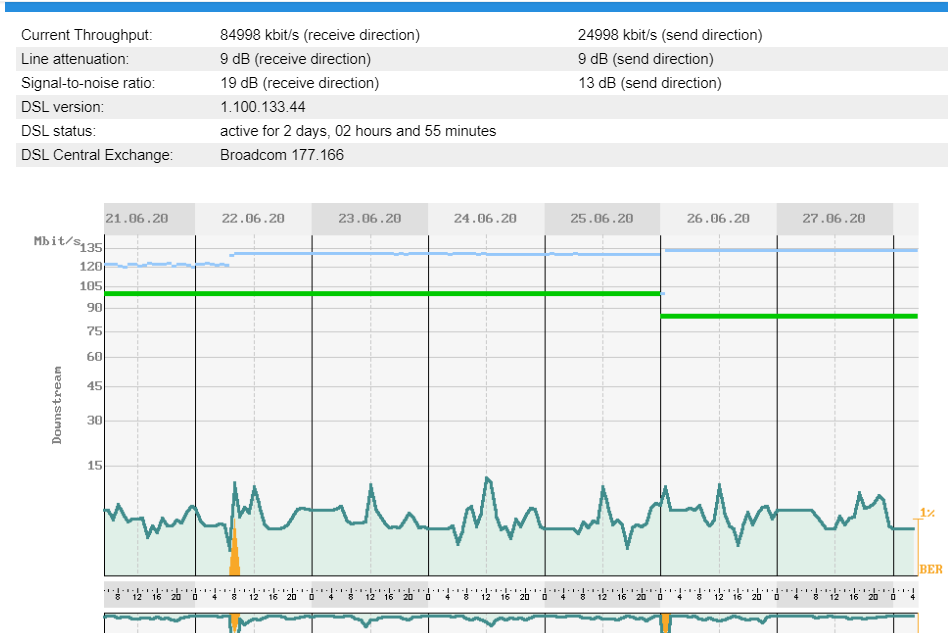Click the lower green line at 85 Mbit/s
This screenshot has height=633, width=949.
click(x=790, y=316)
